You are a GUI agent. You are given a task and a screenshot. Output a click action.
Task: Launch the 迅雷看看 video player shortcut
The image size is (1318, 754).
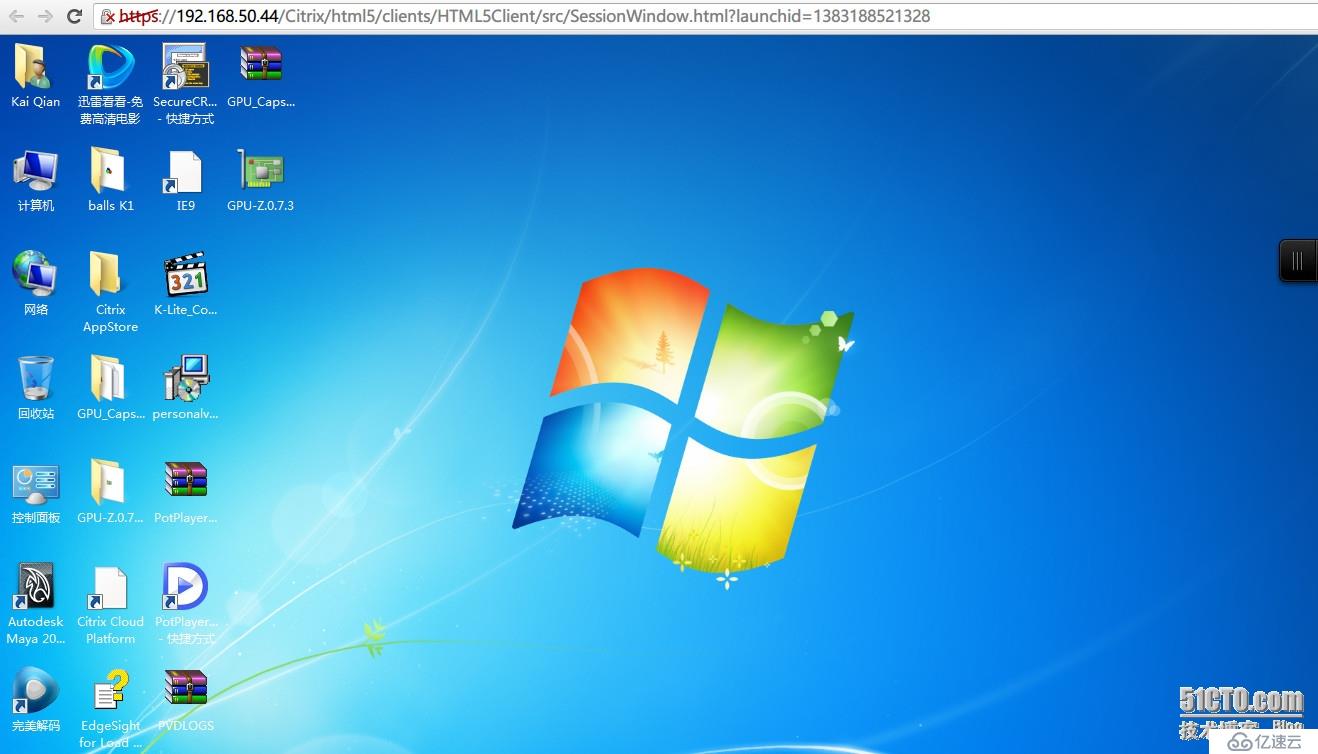pos(110,67)
